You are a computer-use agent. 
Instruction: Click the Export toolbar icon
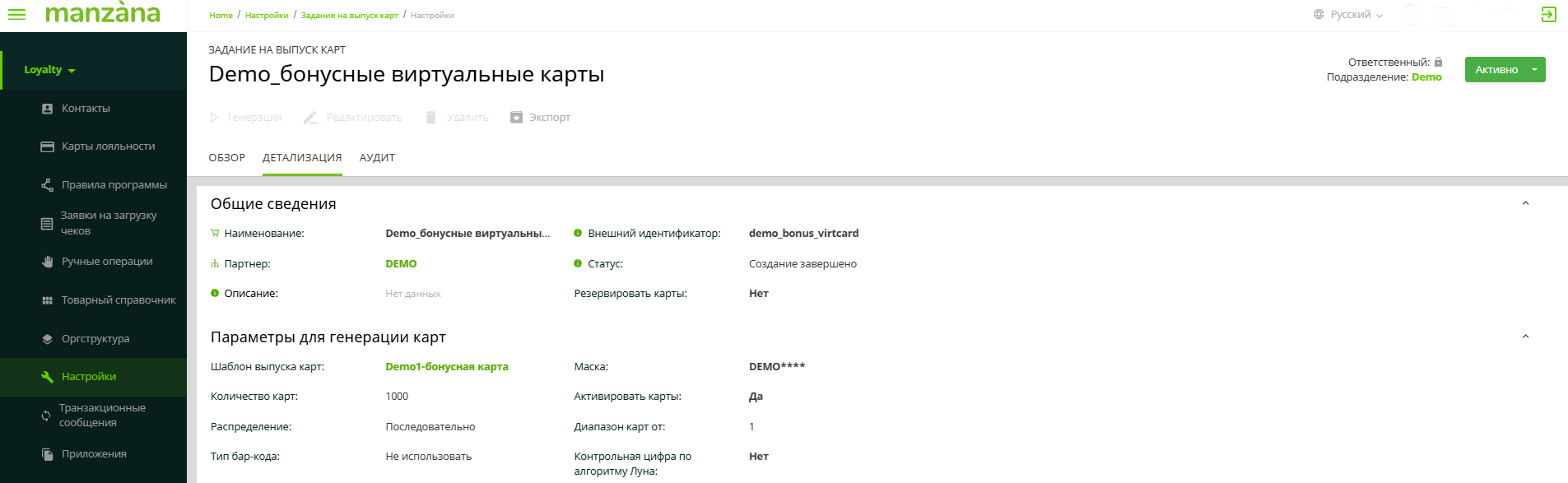(516, 118)
